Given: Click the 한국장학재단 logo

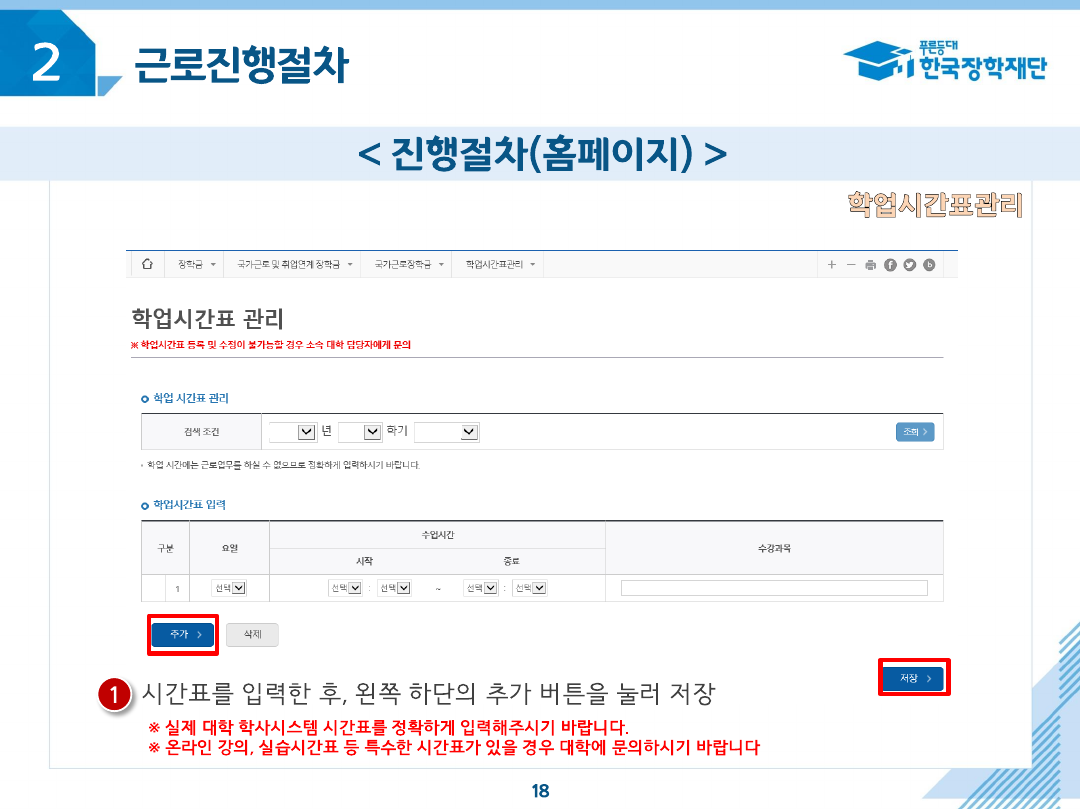Looking at the screenshot, I should click(x=944, y=62).
